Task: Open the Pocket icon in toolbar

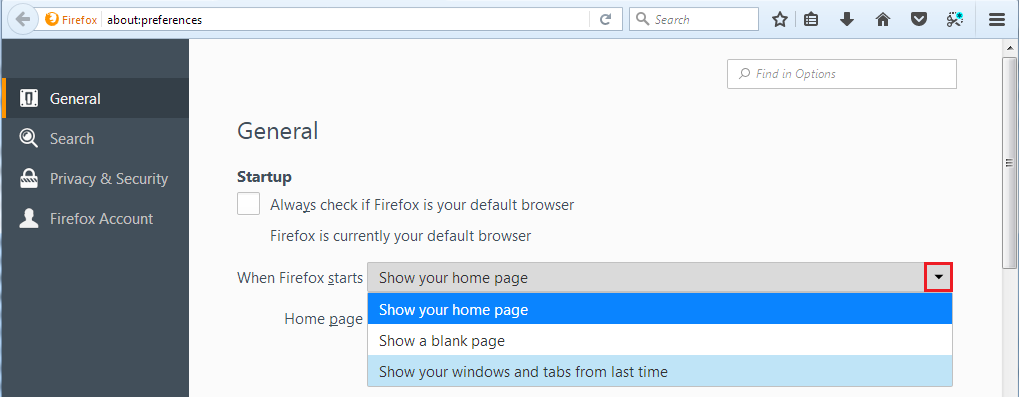Action: coord(918,19)
